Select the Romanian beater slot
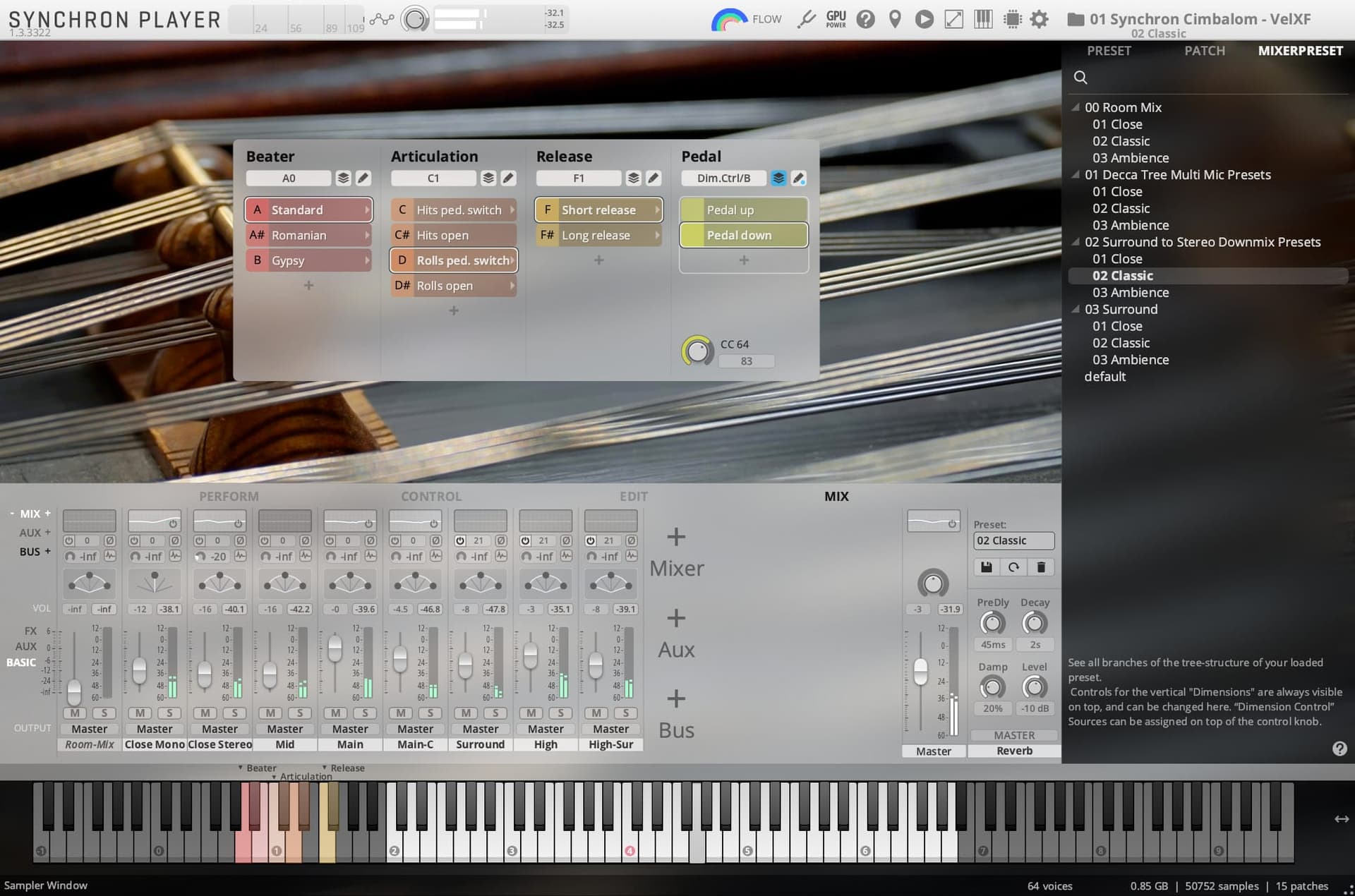Image resolution: width=1355 pixels, height=896 pixels. click(308, 235)
